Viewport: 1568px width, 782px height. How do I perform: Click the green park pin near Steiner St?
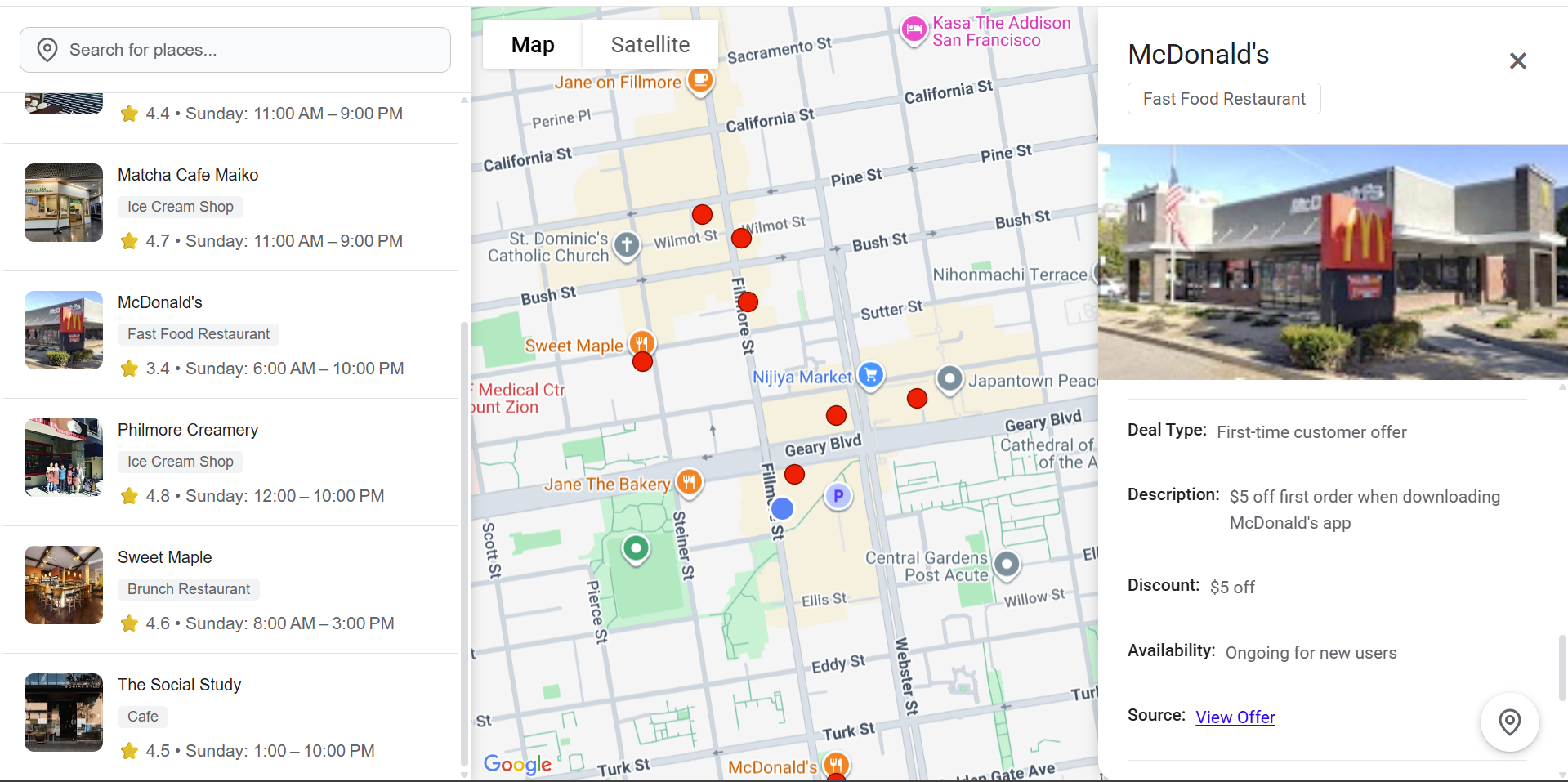[x=636, y=548]
